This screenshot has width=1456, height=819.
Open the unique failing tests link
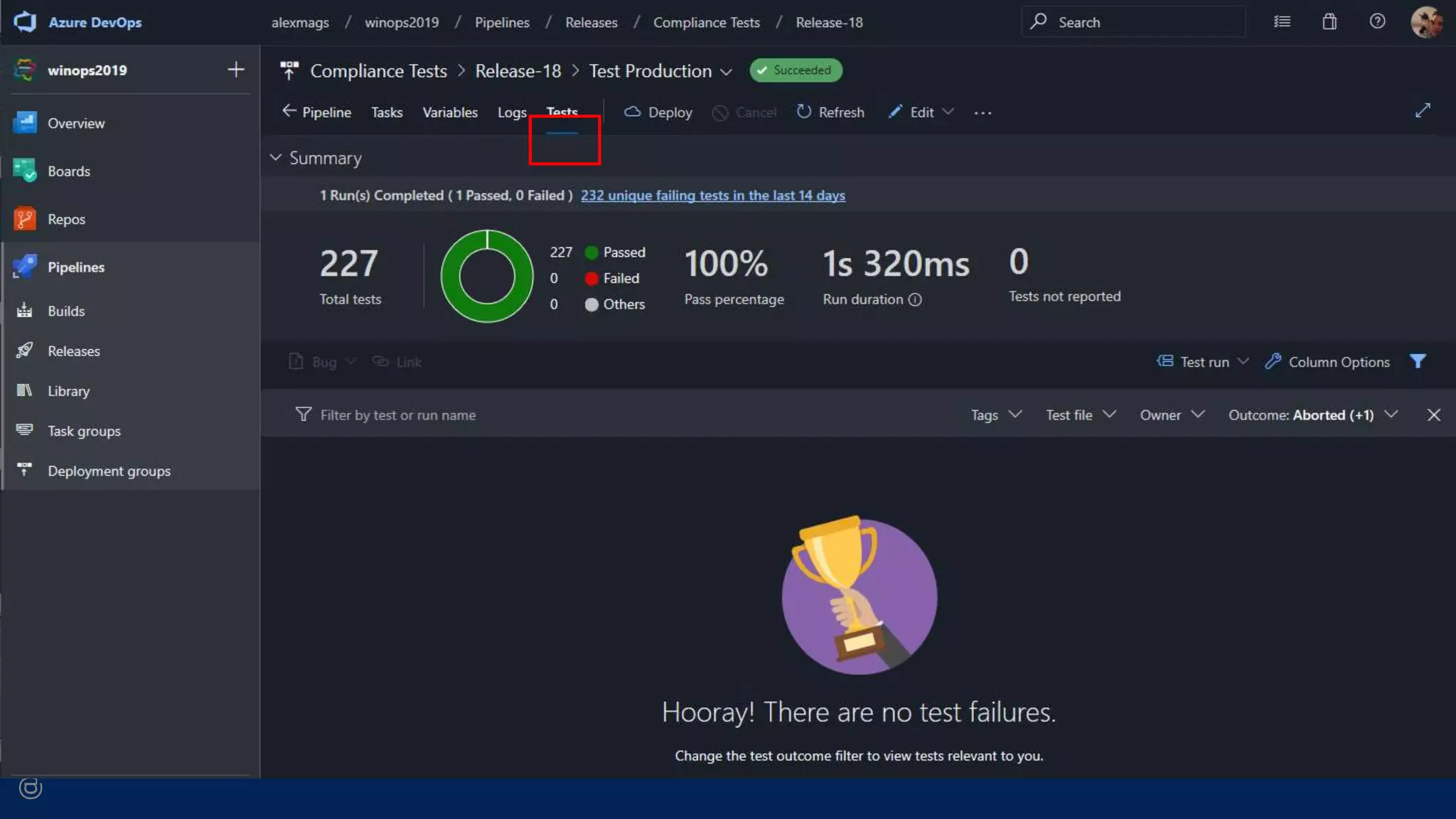pyautogui.click(x=712, y=196)
